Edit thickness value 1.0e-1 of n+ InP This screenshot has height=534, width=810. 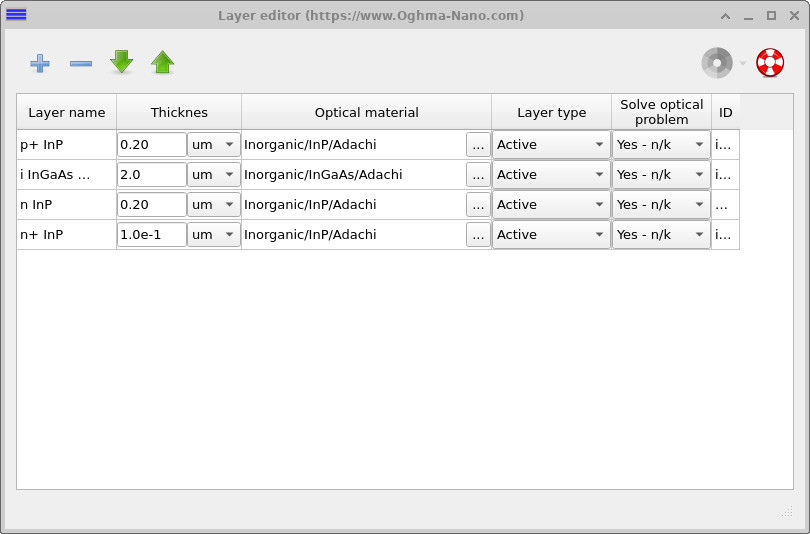tap(152, 234)
